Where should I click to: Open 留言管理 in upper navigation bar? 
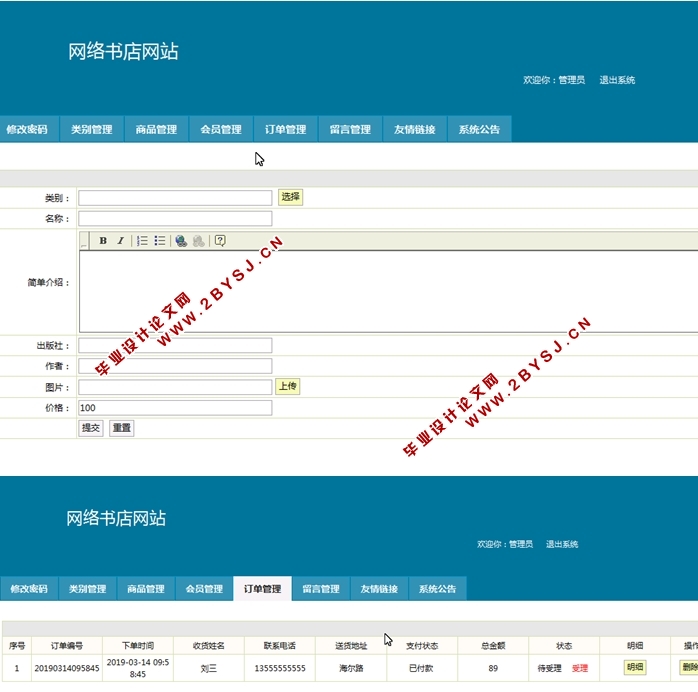tap(350, 129)
